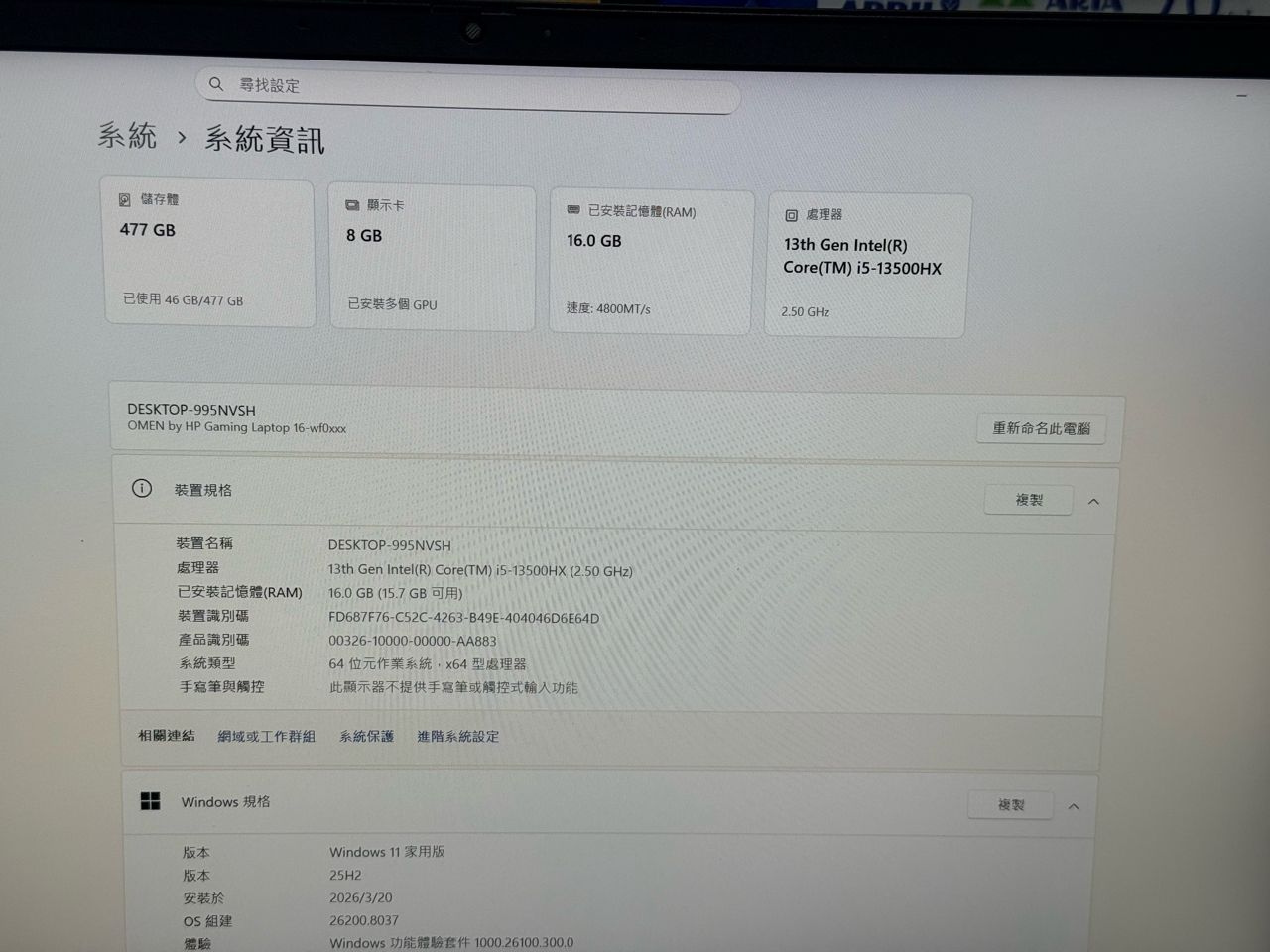Copy device specs with 複製 button
This screenshot has height=952, width=1270.
1028,500
